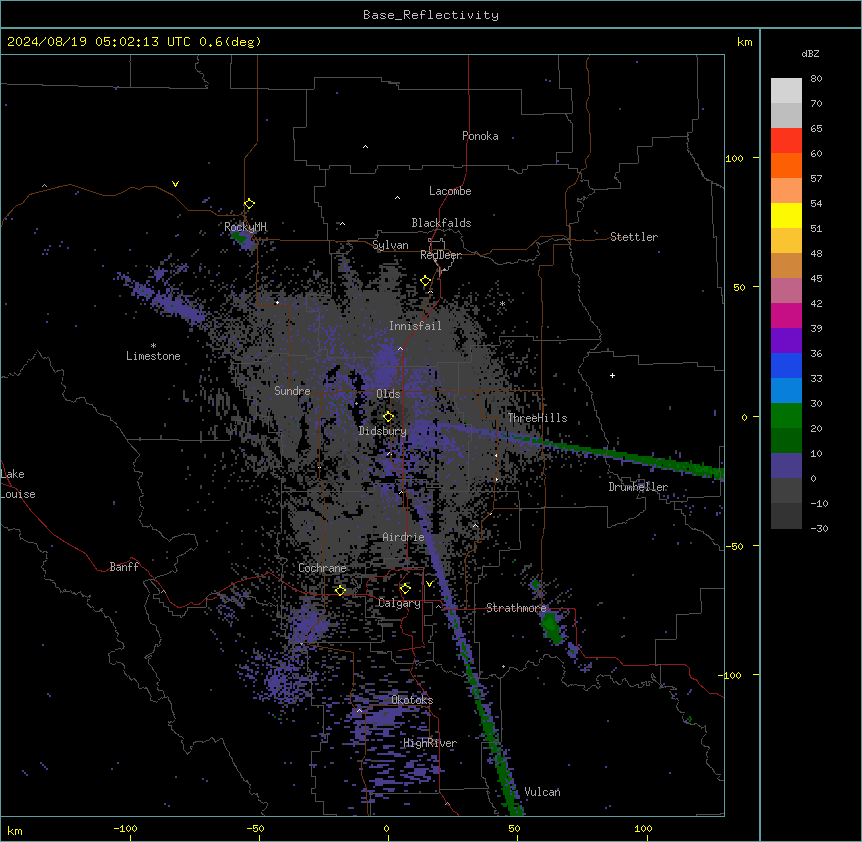Click the Innisfail label

[x=415, y=326]
